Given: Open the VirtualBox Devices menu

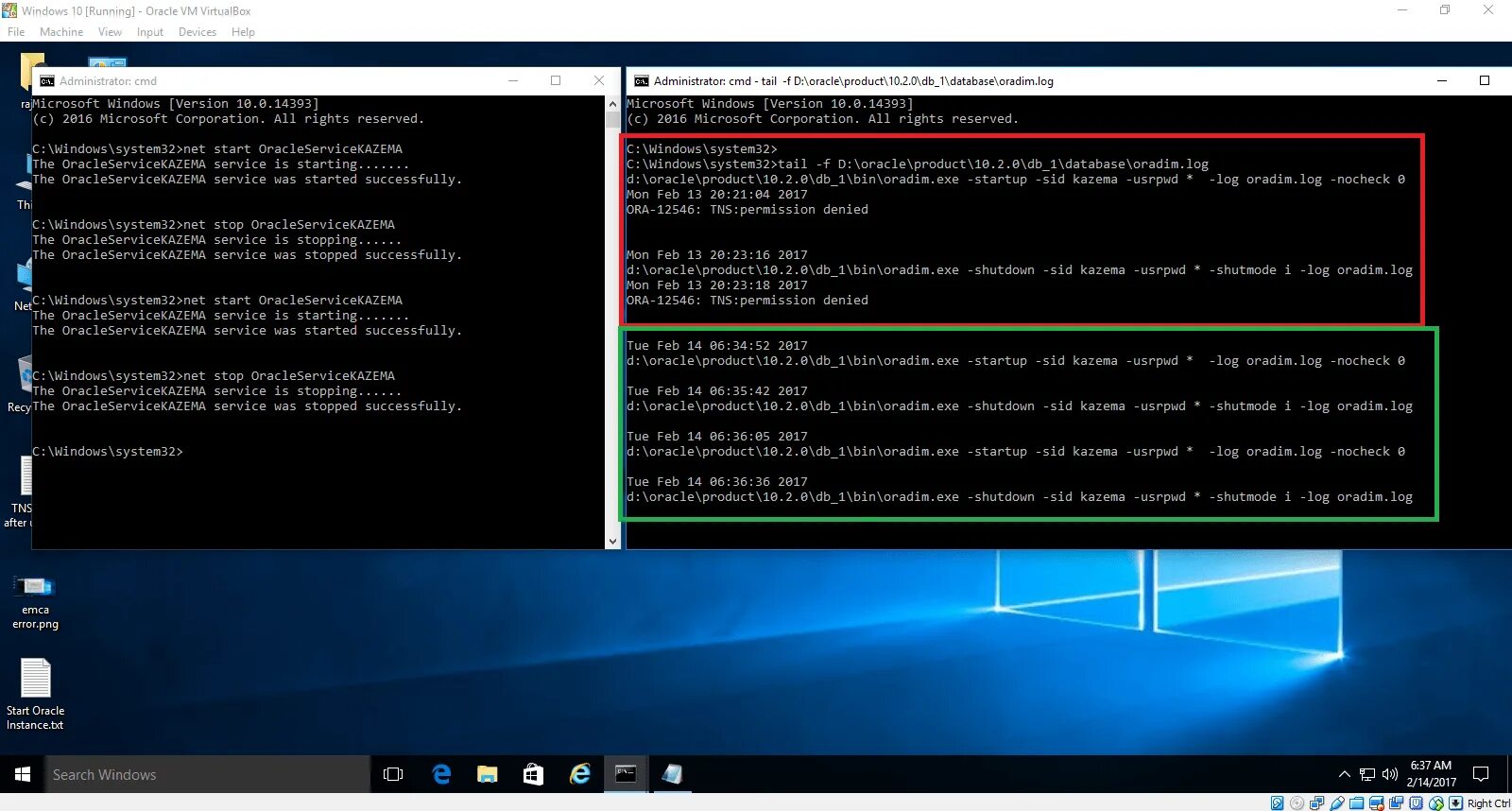Looking at the screenshot, I should point(198,32).
